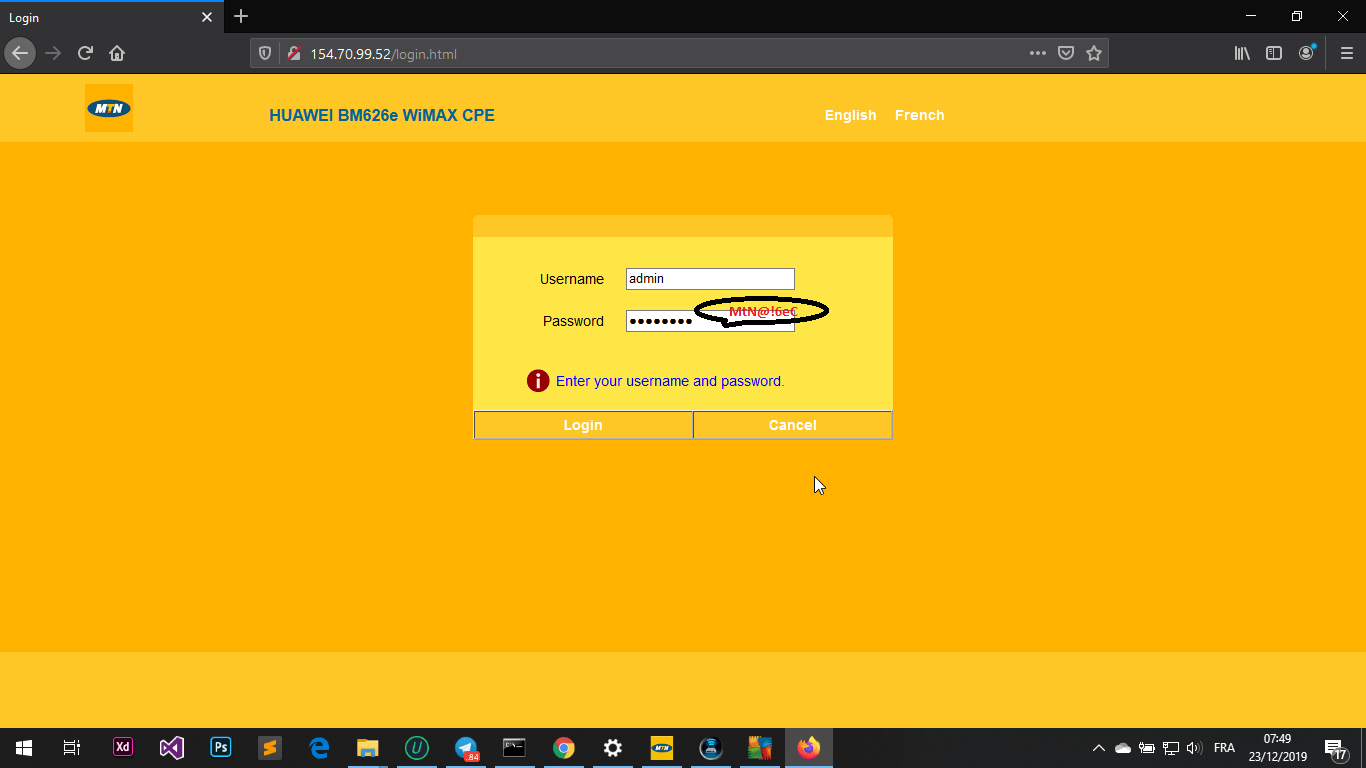
Task: Open OneDrive tray icon
Action: coord(1123,748)
